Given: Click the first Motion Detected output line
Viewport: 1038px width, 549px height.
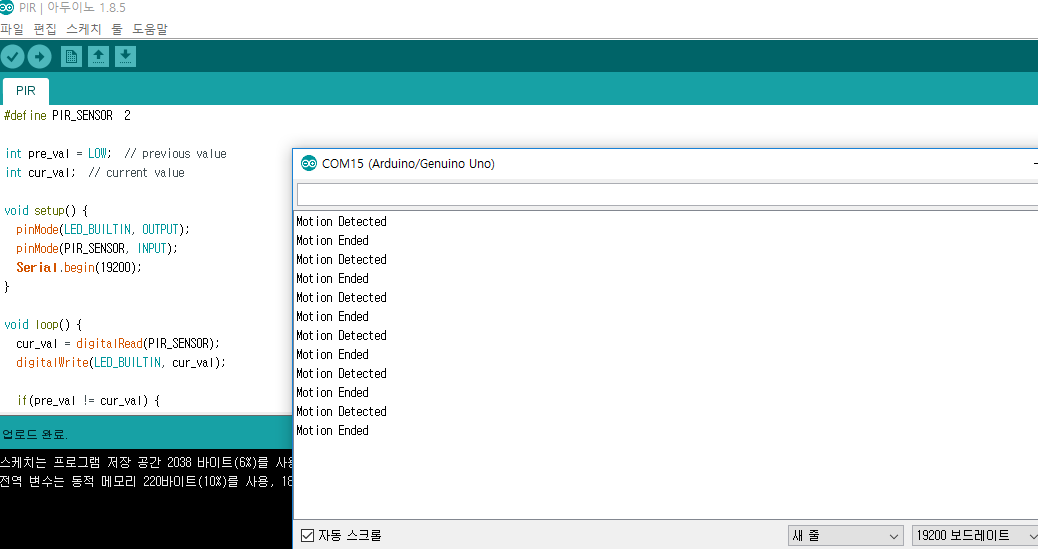Looking at the screenshot, I should pos(342,221).
